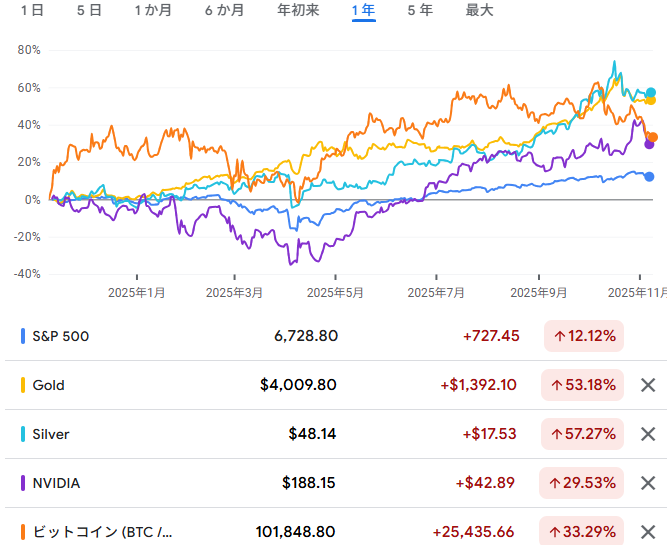Show the 最大 time range
Image resolution: width=667 pixels, height=545 pixels.
tap(479, 10)
